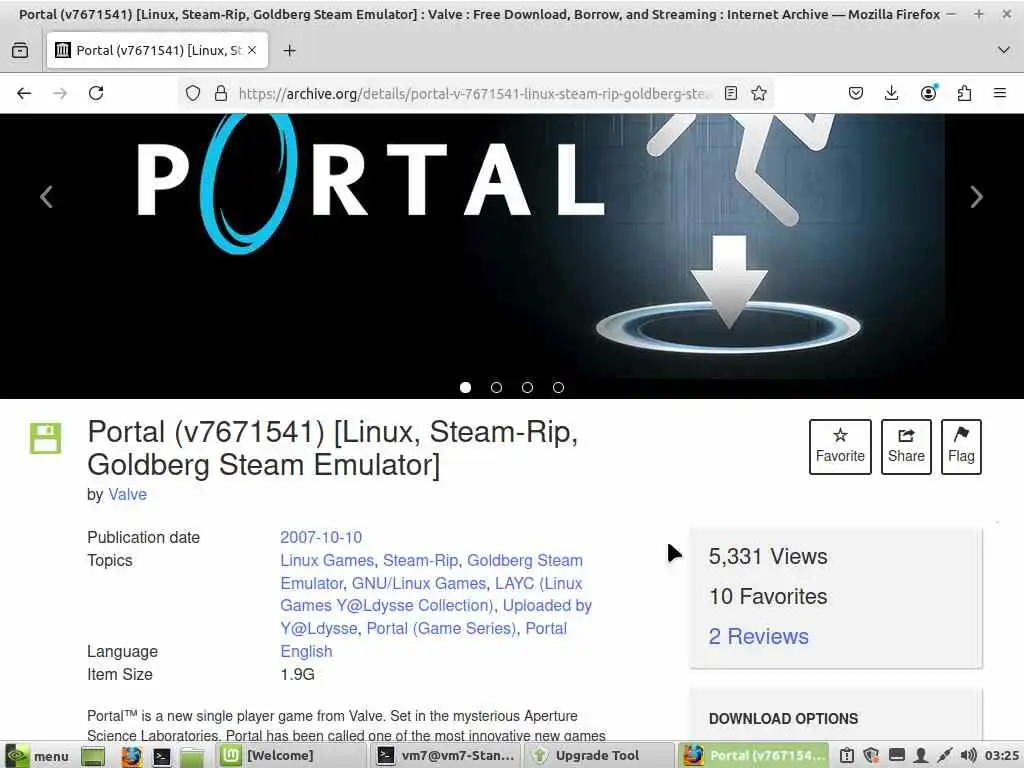Screen dimensions: 1024x768
Task: Open the 03:25 clock calendar
Action: (x=1002, y=756)
